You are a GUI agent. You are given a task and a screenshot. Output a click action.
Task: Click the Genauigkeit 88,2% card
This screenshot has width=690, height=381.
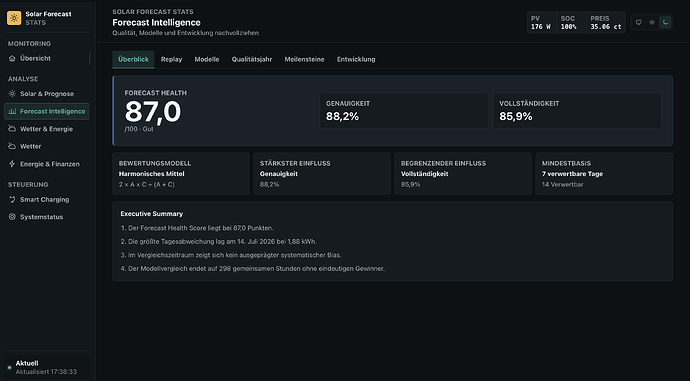pos(404,110)
